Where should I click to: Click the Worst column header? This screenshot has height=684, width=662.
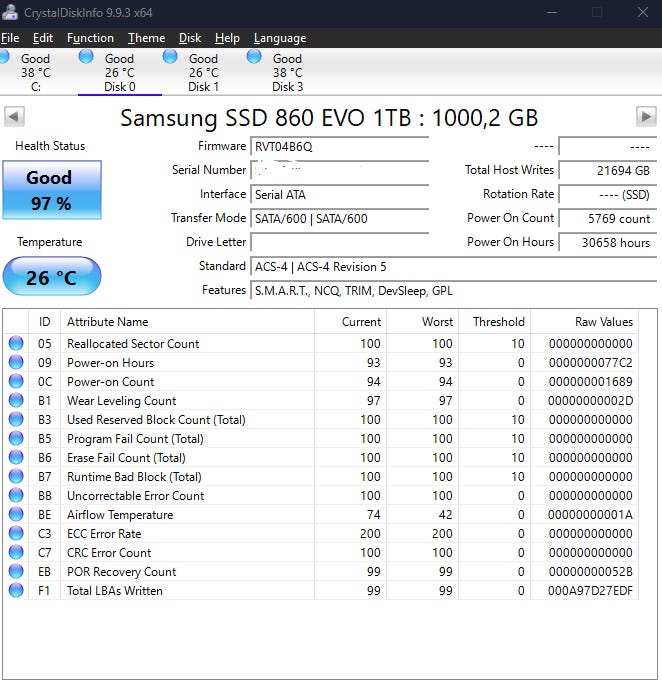(x=423, y=321)
